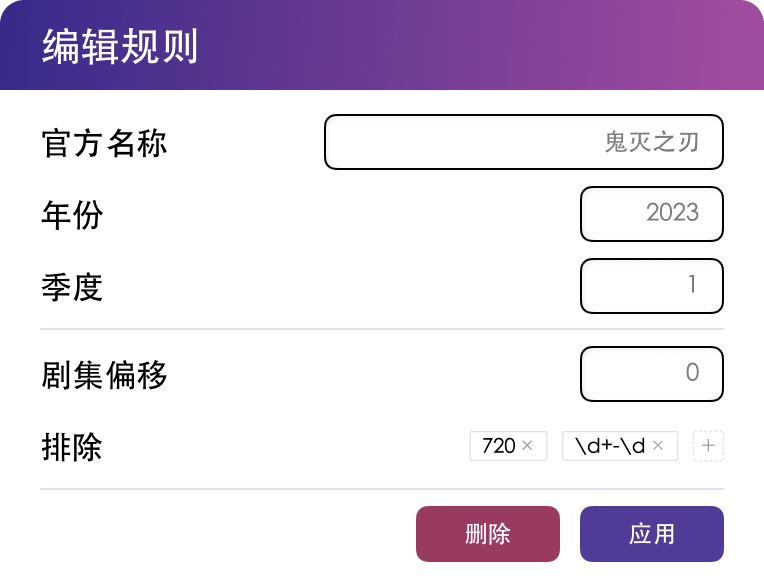Click the 官方名称 label
This screenshot has width=764, height=586.
coord(104,143)
